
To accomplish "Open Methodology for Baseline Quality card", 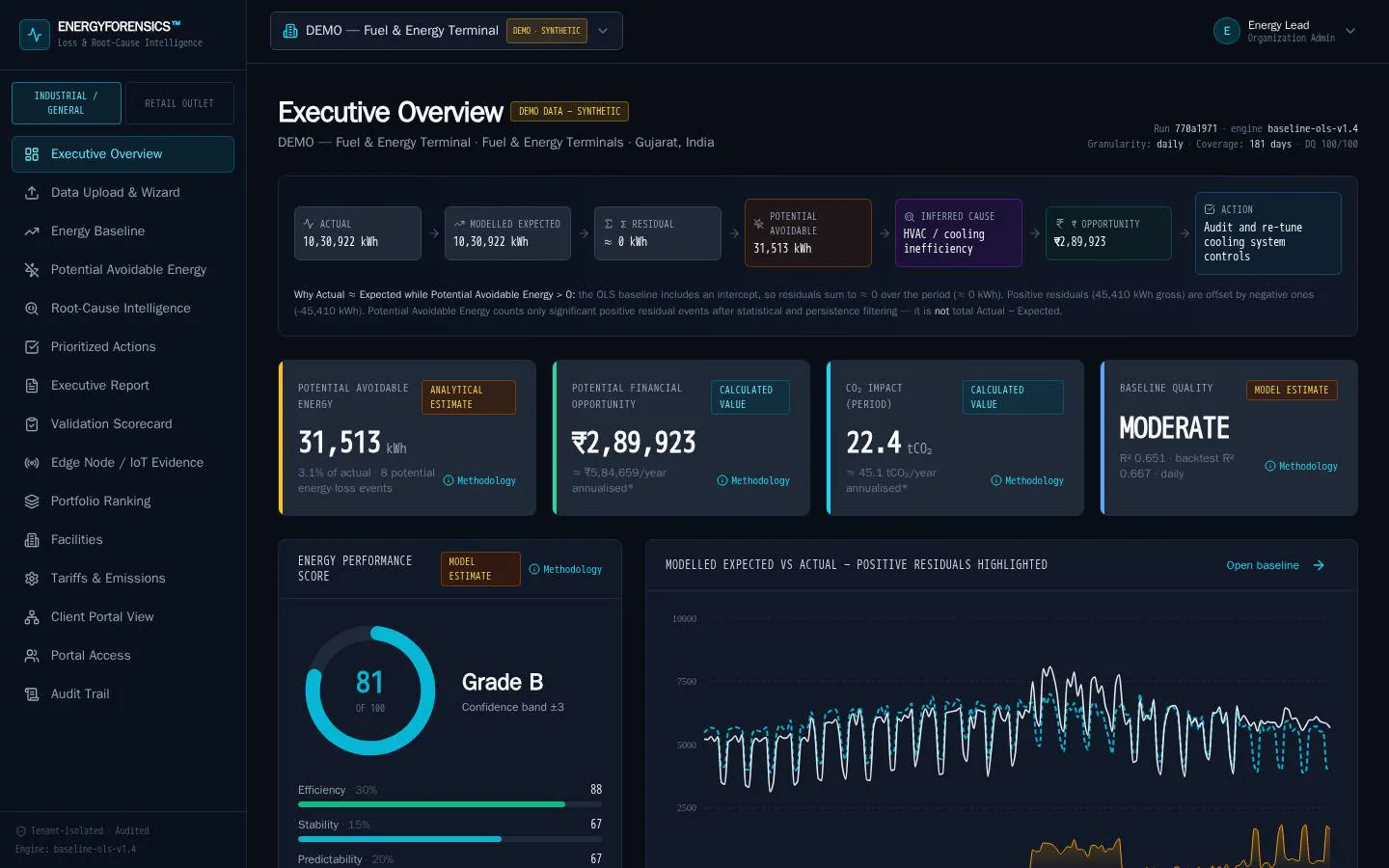I will (1301, 466).
